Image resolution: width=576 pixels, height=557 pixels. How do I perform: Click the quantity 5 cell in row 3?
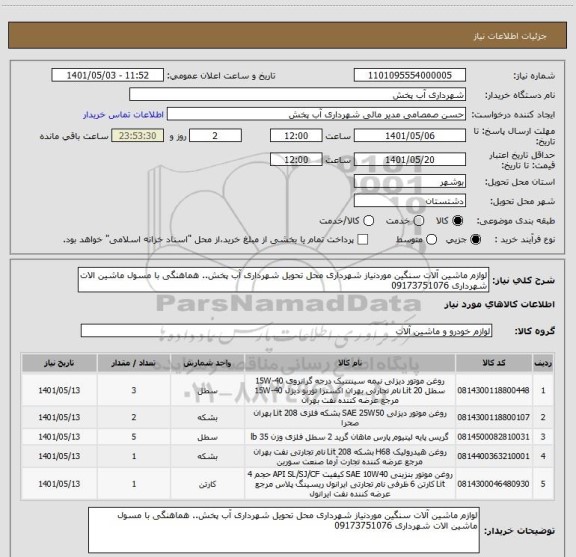[x=134, y=437]
